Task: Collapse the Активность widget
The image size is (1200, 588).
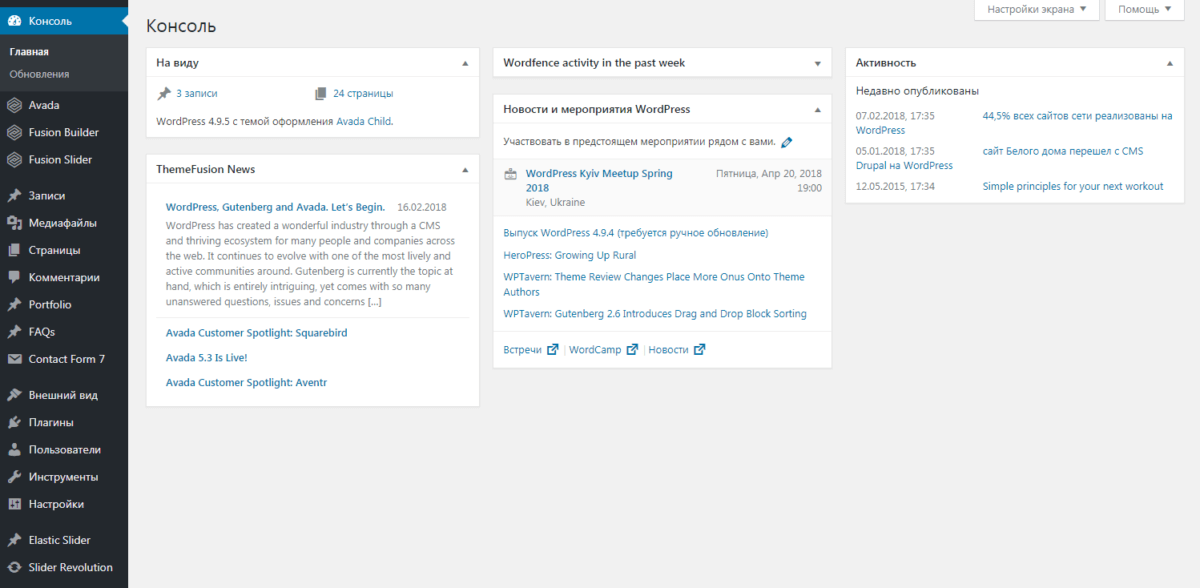Action: [x=1169, y=63]
